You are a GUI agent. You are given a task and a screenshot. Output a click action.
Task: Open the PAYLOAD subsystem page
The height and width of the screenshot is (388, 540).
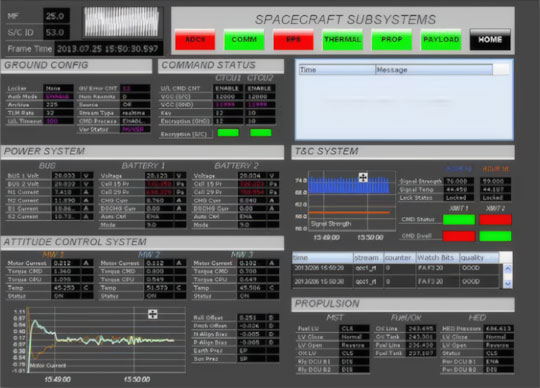441,40
